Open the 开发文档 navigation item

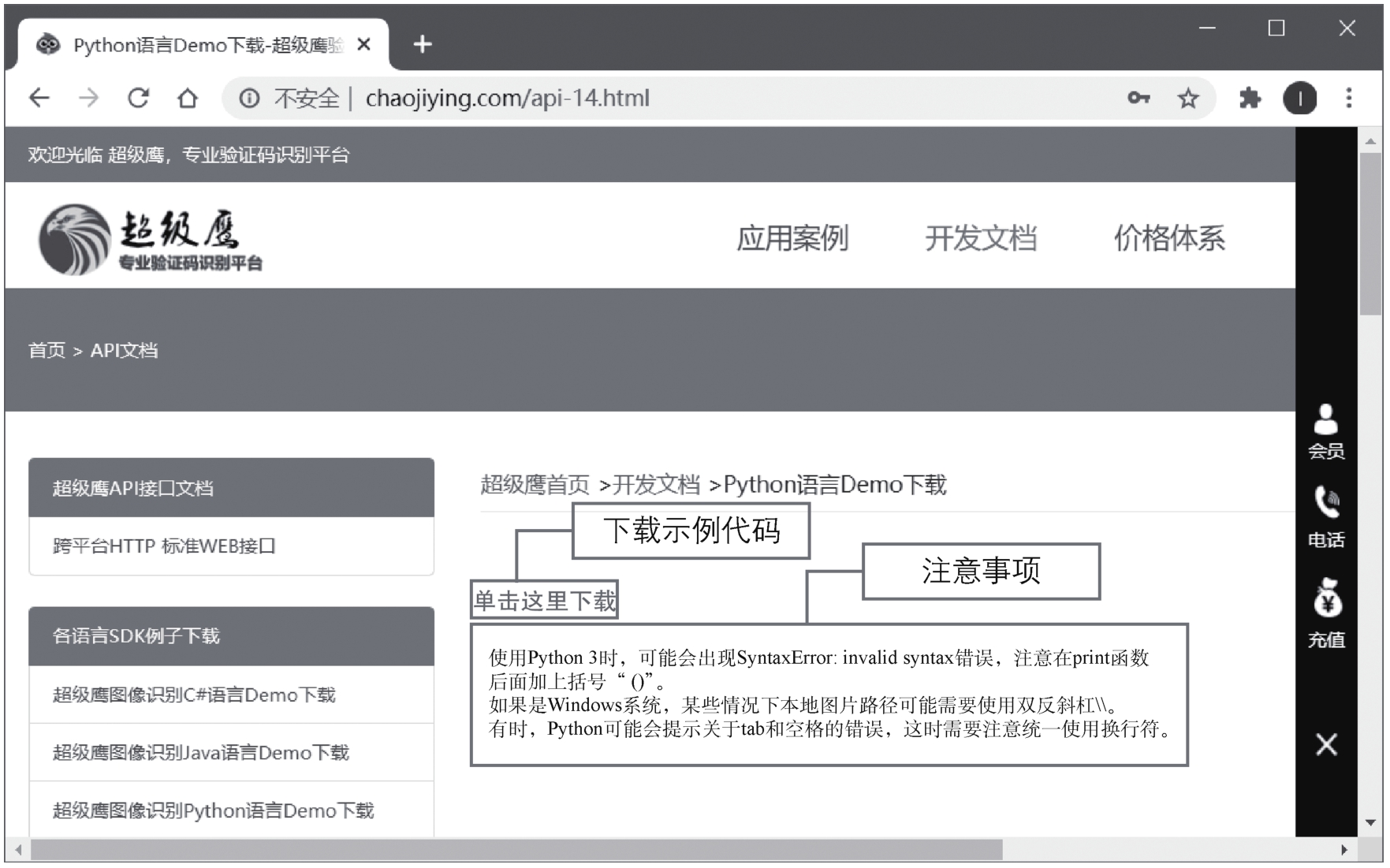click(x=980, y=238)
